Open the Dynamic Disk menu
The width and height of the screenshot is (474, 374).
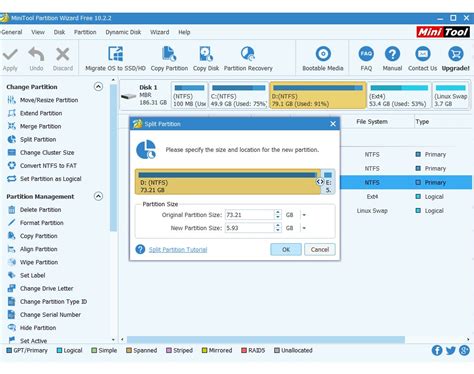click(123, 32)
